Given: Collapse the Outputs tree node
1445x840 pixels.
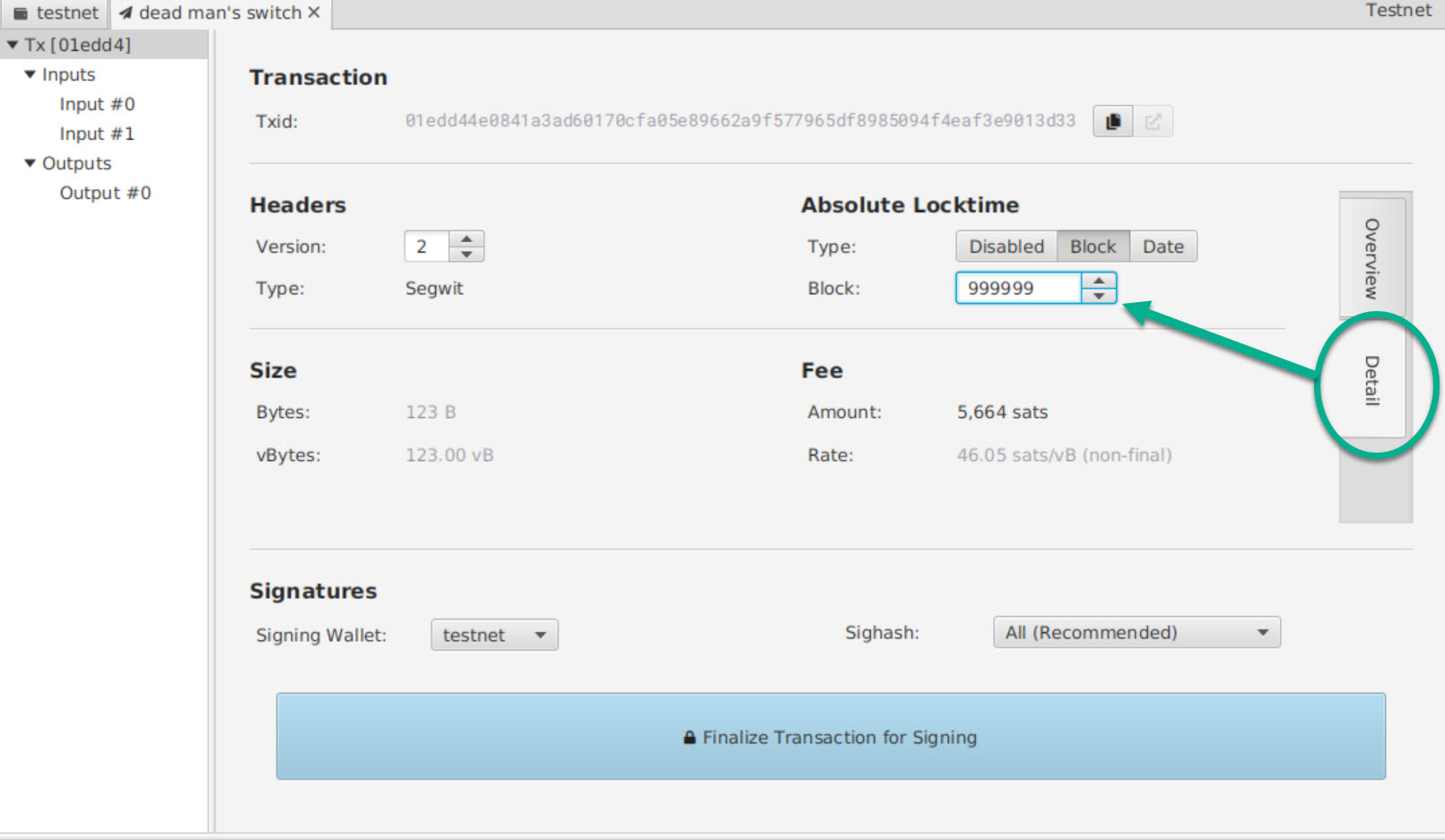Looking at the screenshot, I should point(30,163).
